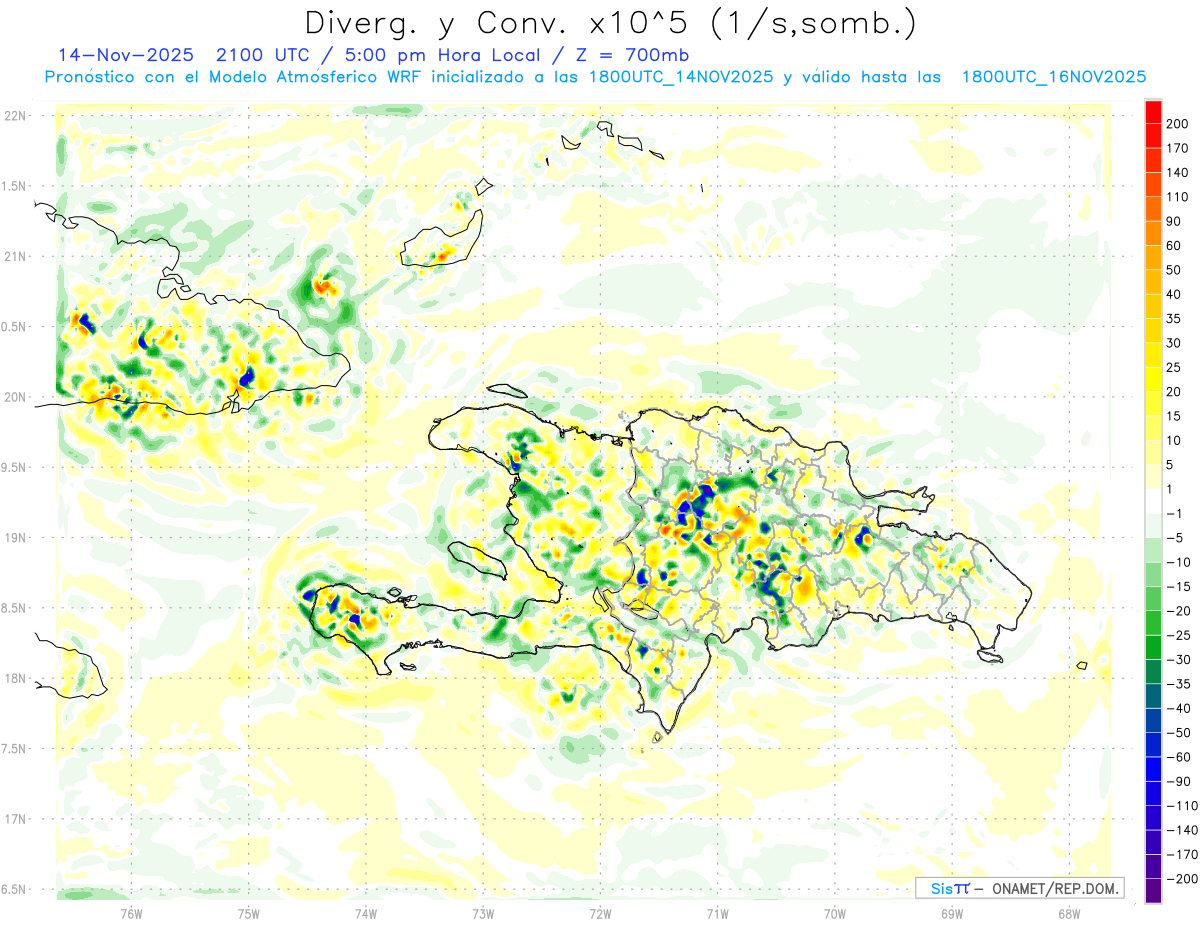Click the "1800UTC_14NOV2025" initialization timestamp
This screenshot has width=1200, height=927.
(681, 77)
